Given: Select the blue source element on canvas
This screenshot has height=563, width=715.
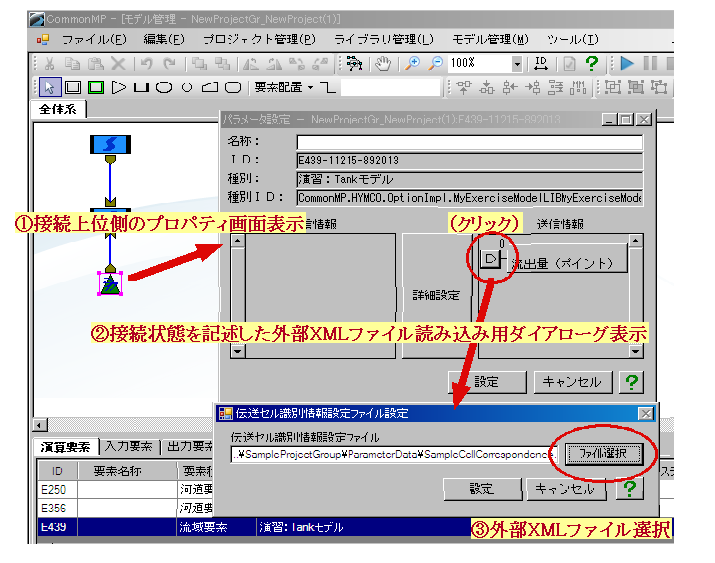Looking at the screenshot, I should (108, 145).
